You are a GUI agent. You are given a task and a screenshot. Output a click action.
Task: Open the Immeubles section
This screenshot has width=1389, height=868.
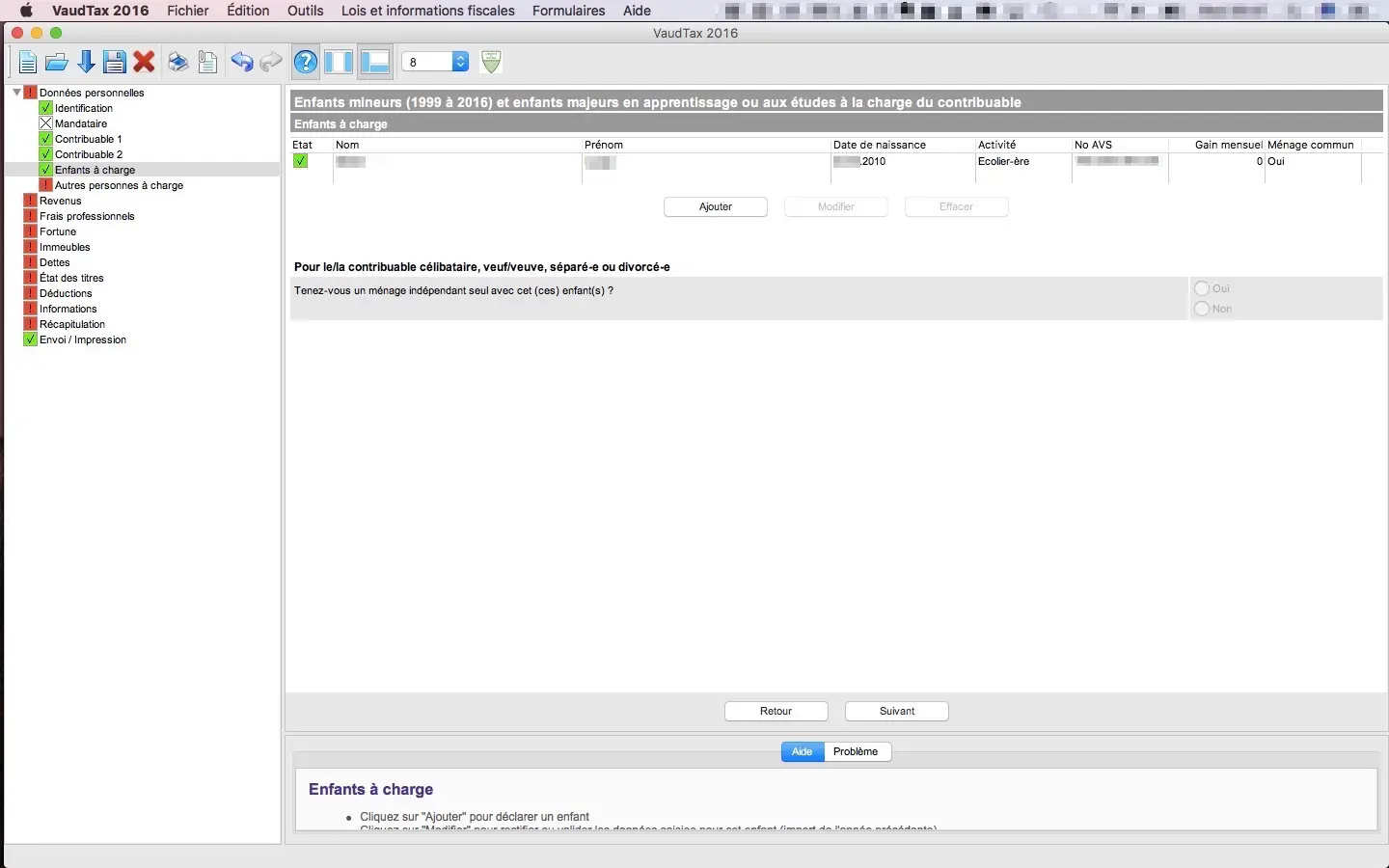(x=65, y=247)
